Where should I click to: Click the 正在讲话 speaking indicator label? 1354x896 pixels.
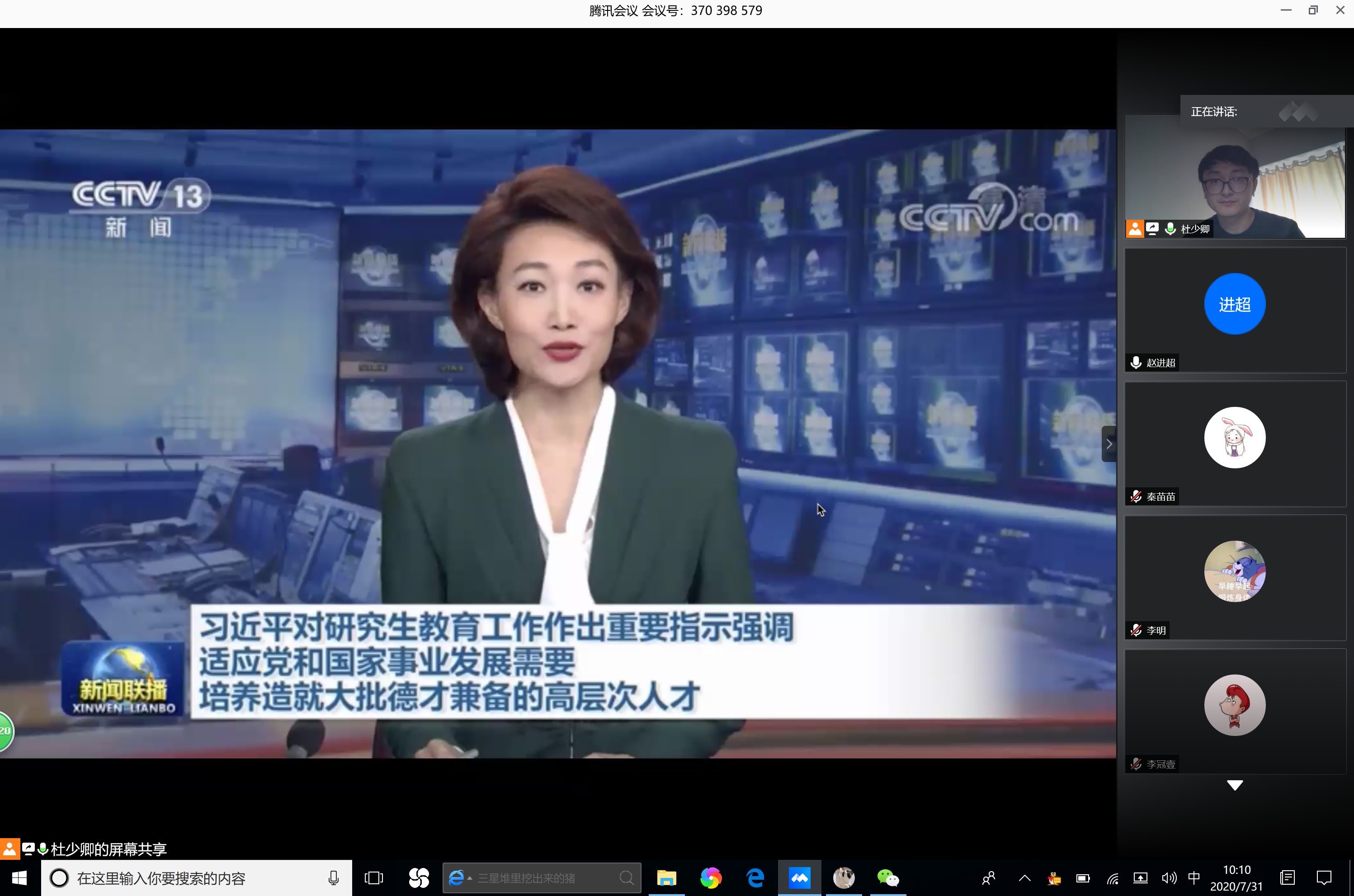click(x=1213, y=112)
